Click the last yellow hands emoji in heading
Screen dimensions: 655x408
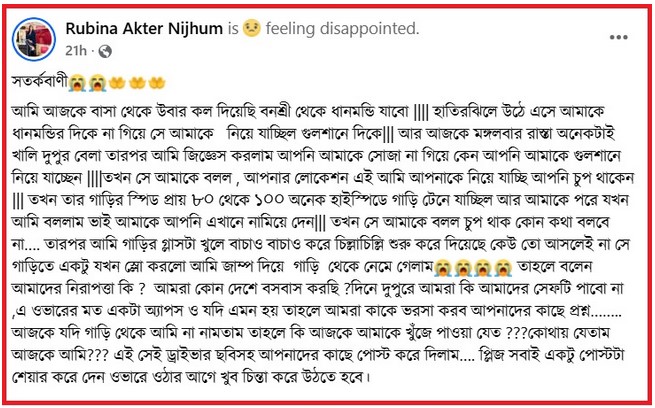click(x=157, y=83)
